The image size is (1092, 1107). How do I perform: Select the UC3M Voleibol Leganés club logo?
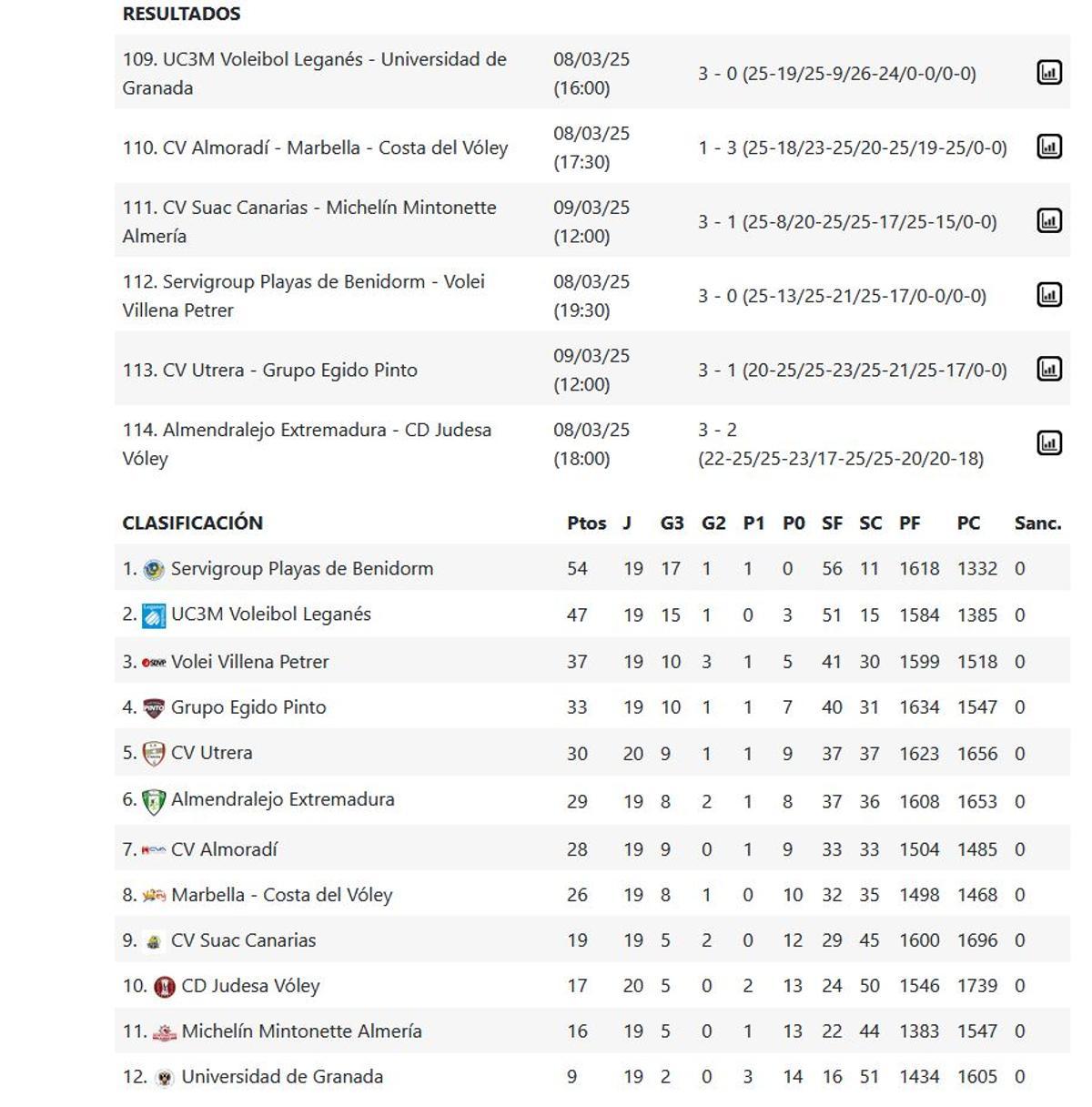pos(153,614)
